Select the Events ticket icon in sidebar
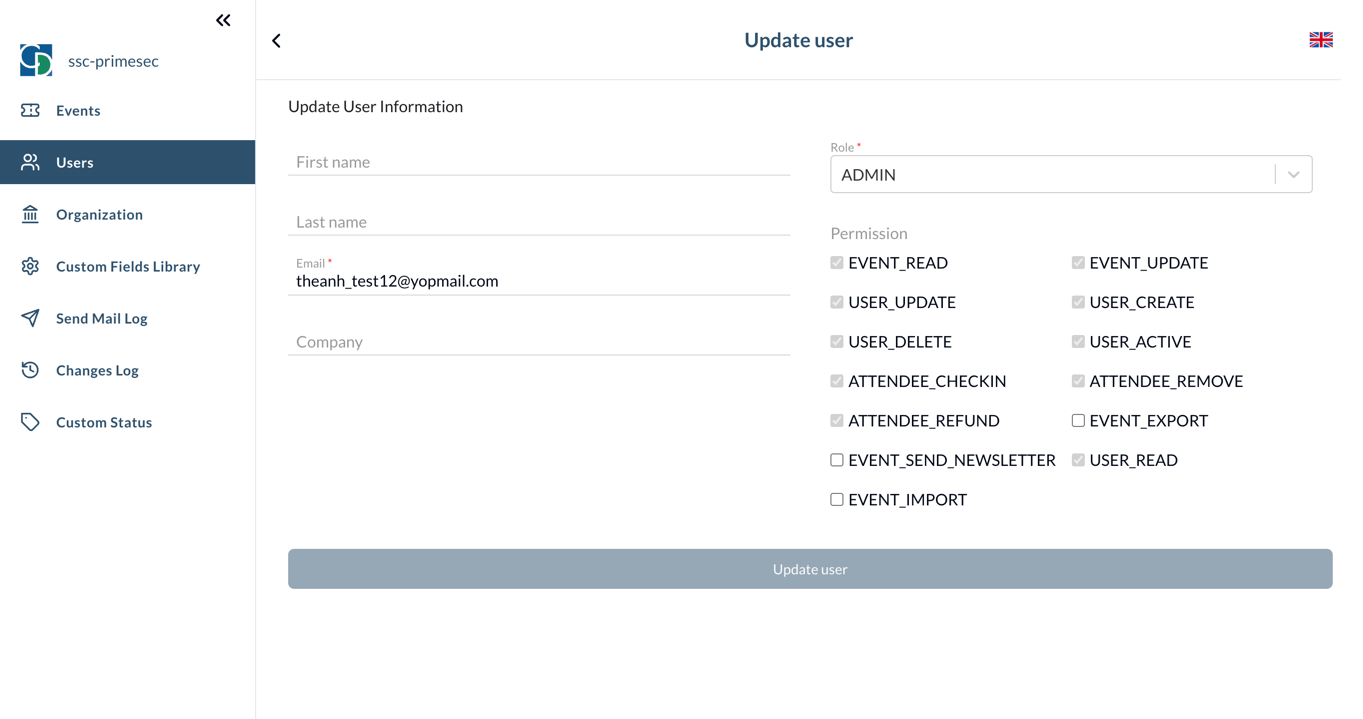 [29, 110]
